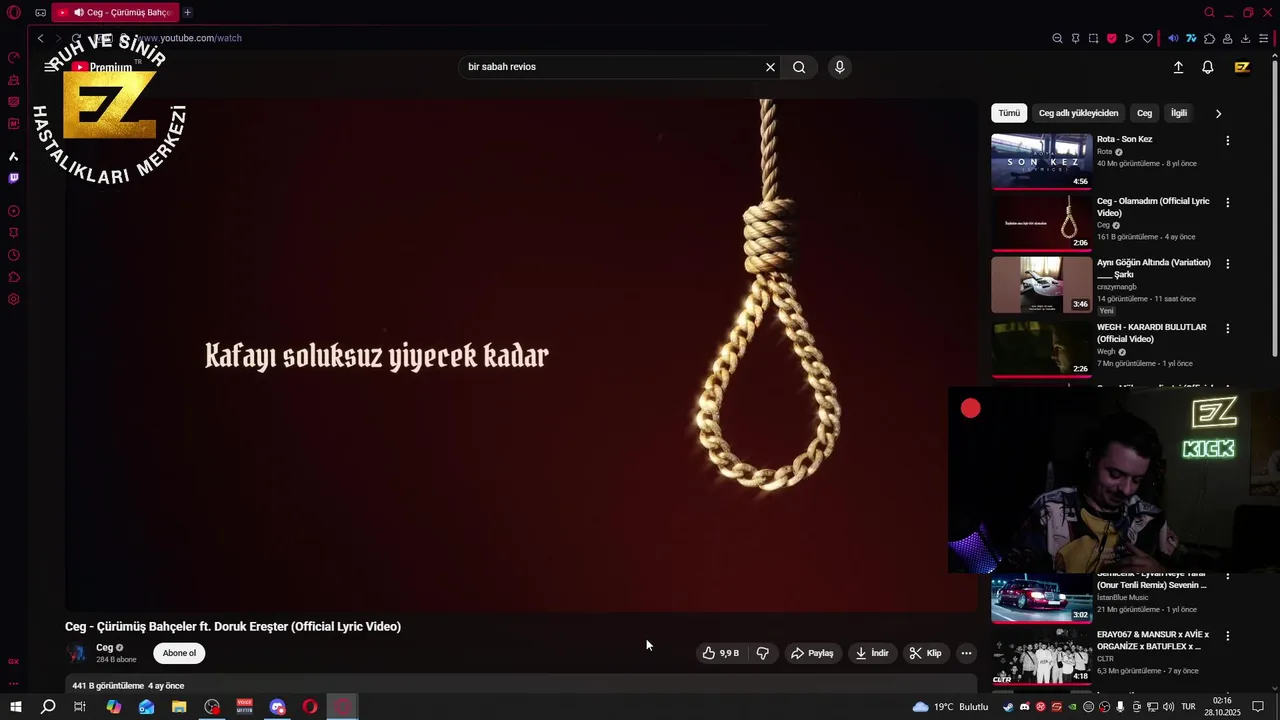The height and width of the screenshot is (720, 1280).
Task: Click the pin icon in address bar
Action: point(1075,38)
